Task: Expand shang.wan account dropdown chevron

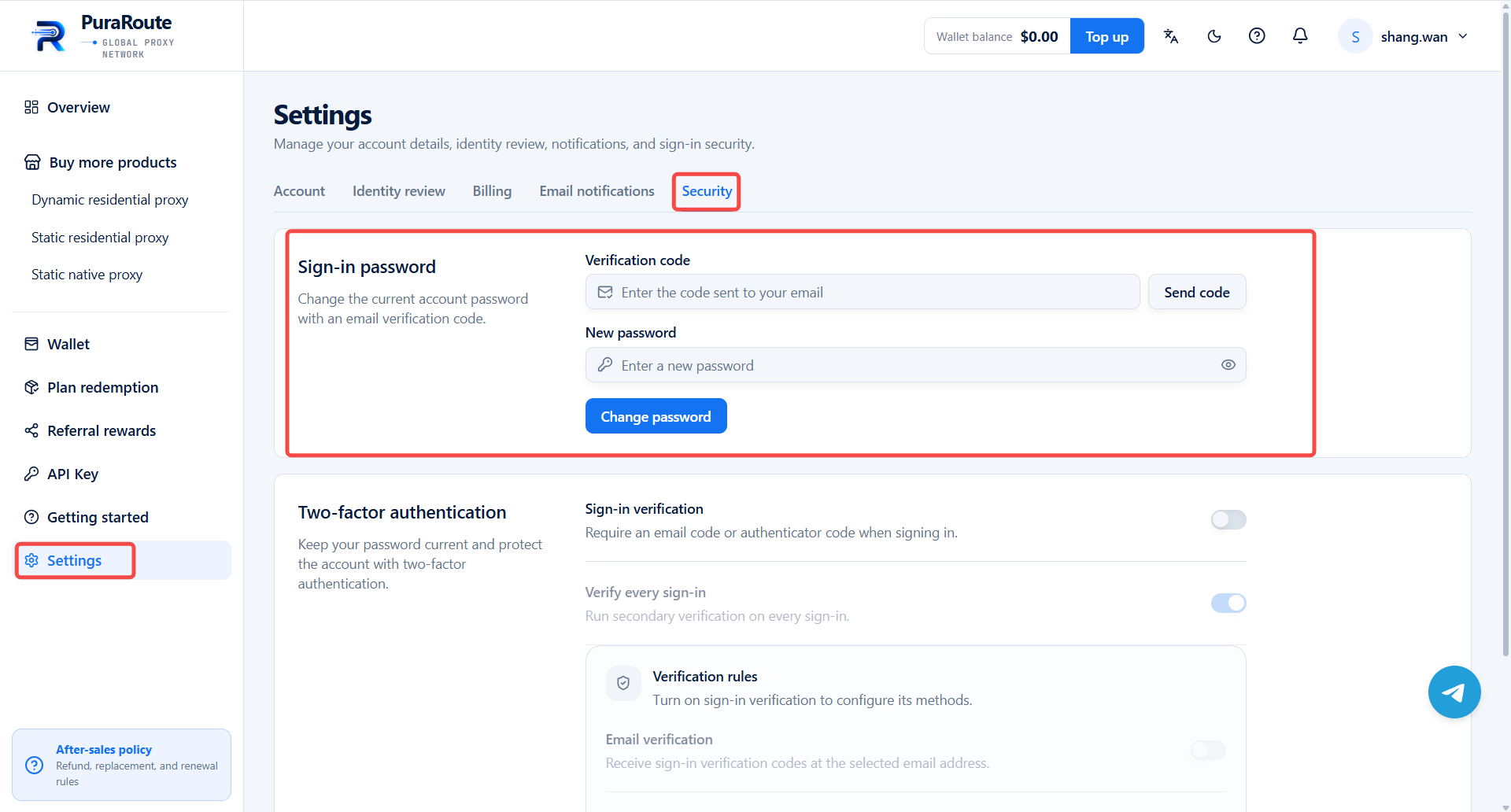Action: pos(1463,36)
